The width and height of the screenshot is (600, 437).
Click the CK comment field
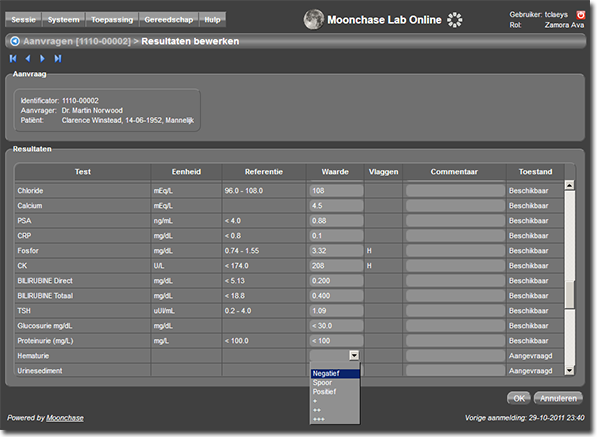[455, 266]
